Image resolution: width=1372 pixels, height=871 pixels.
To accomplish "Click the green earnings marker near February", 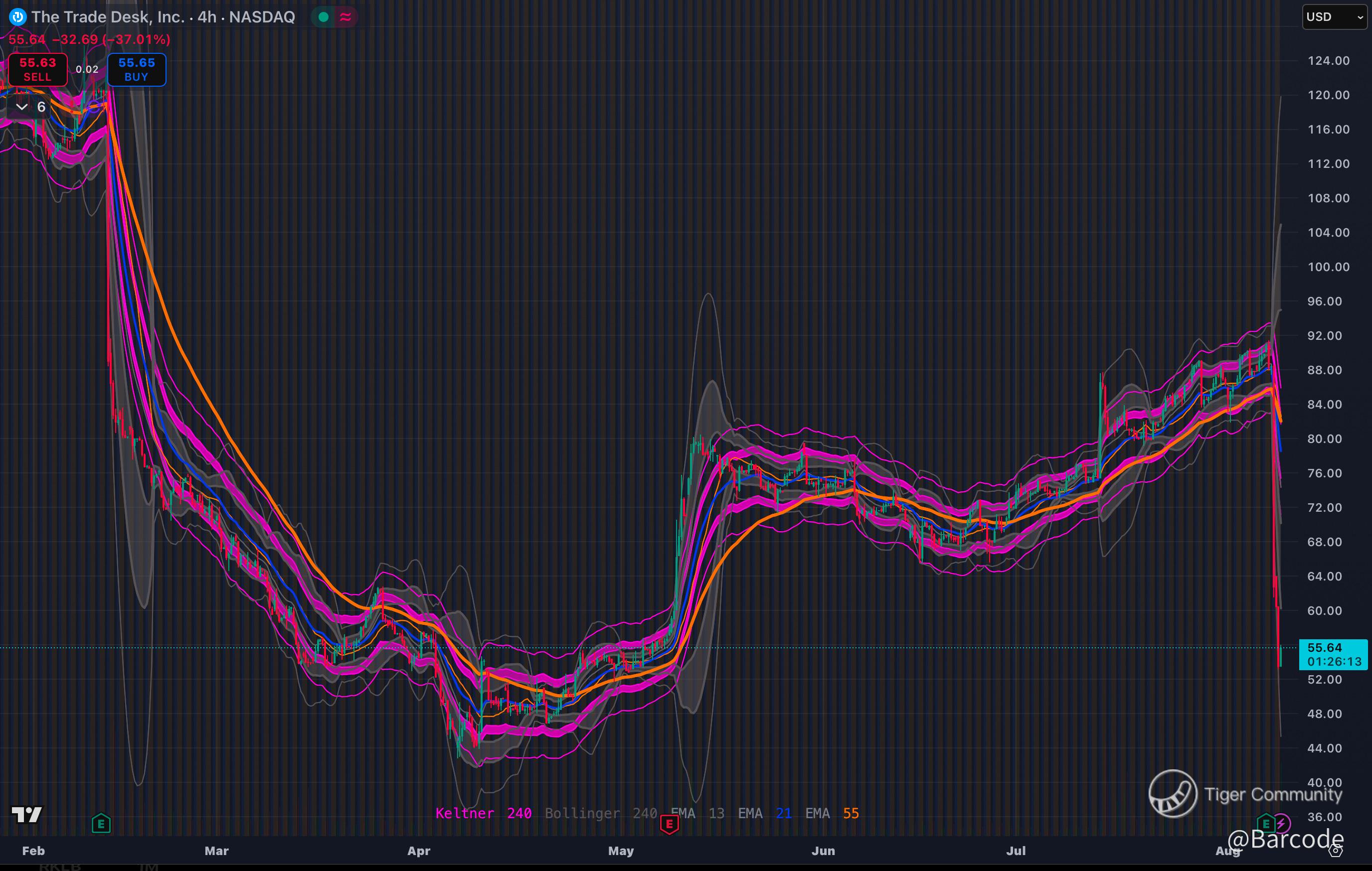I will 101,823.
